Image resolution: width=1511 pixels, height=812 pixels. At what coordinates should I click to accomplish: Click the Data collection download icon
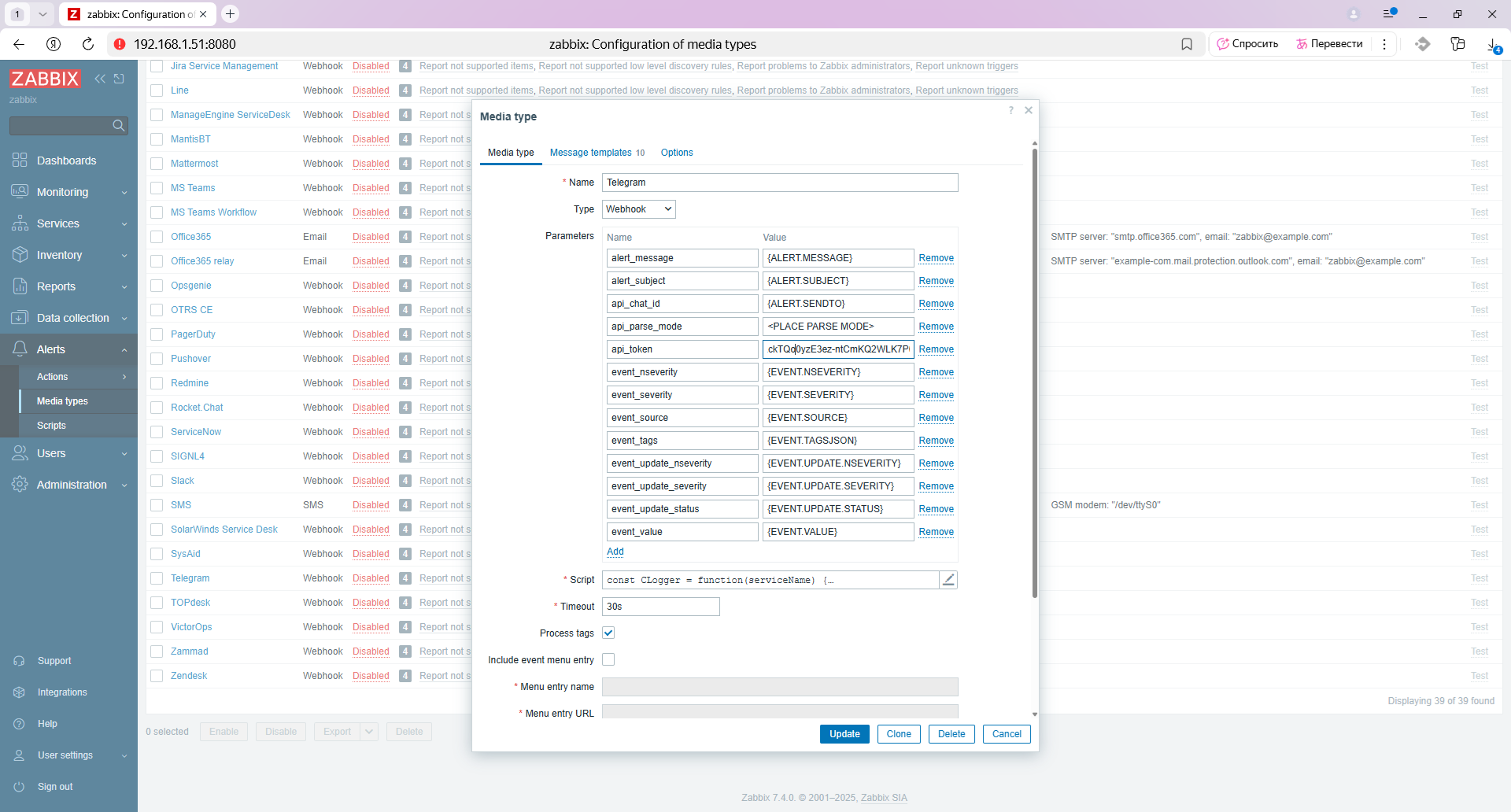[20, 318]
